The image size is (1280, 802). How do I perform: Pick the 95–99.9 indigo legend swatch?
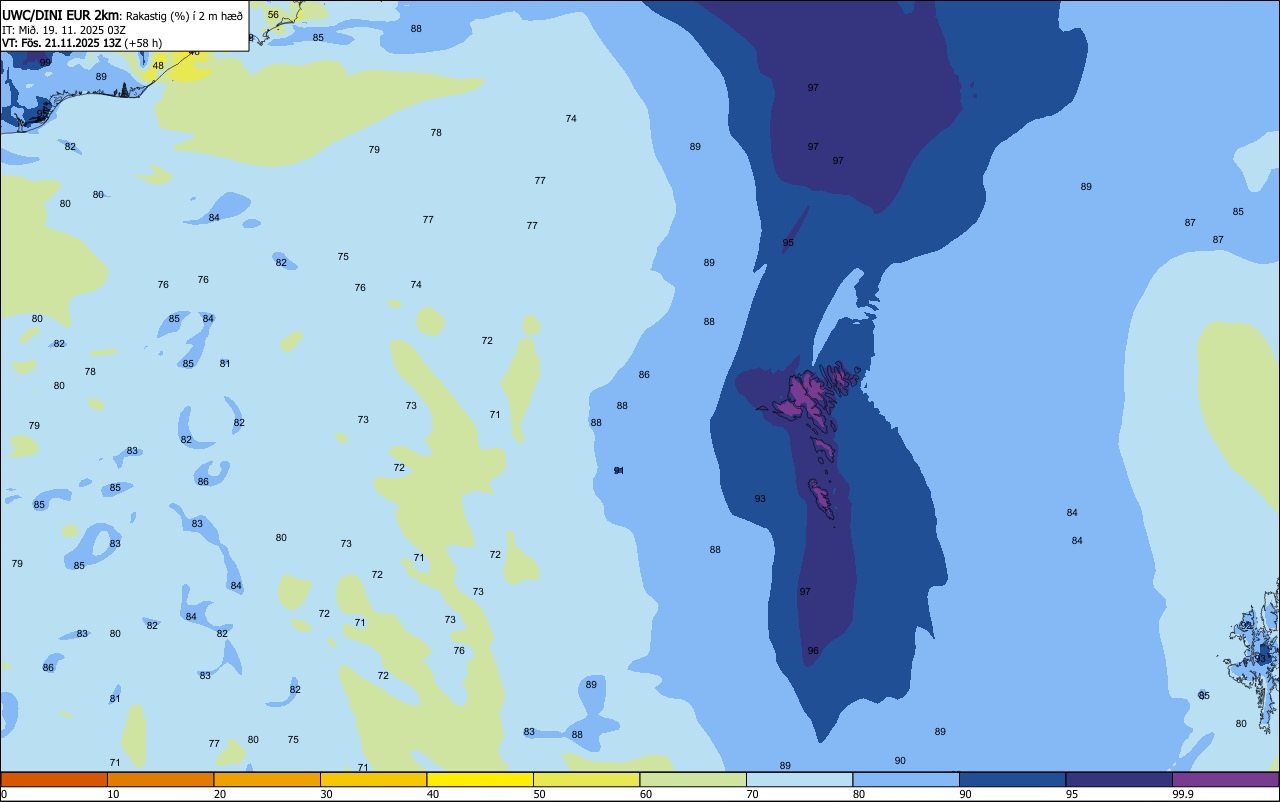[x=1119, y=779]
